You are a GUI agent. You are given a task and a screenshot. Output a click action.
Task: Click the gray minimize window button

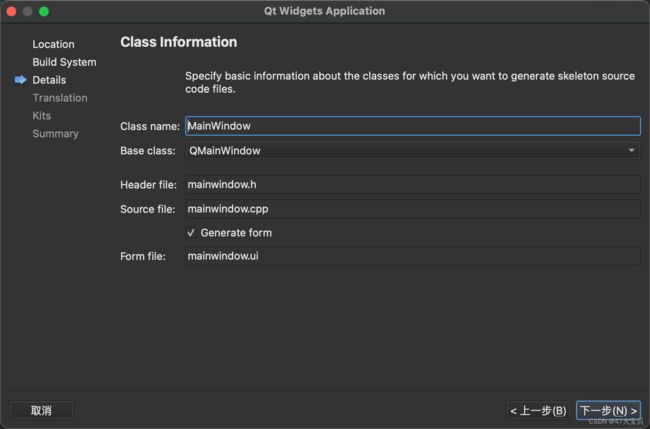pos(28,11)
